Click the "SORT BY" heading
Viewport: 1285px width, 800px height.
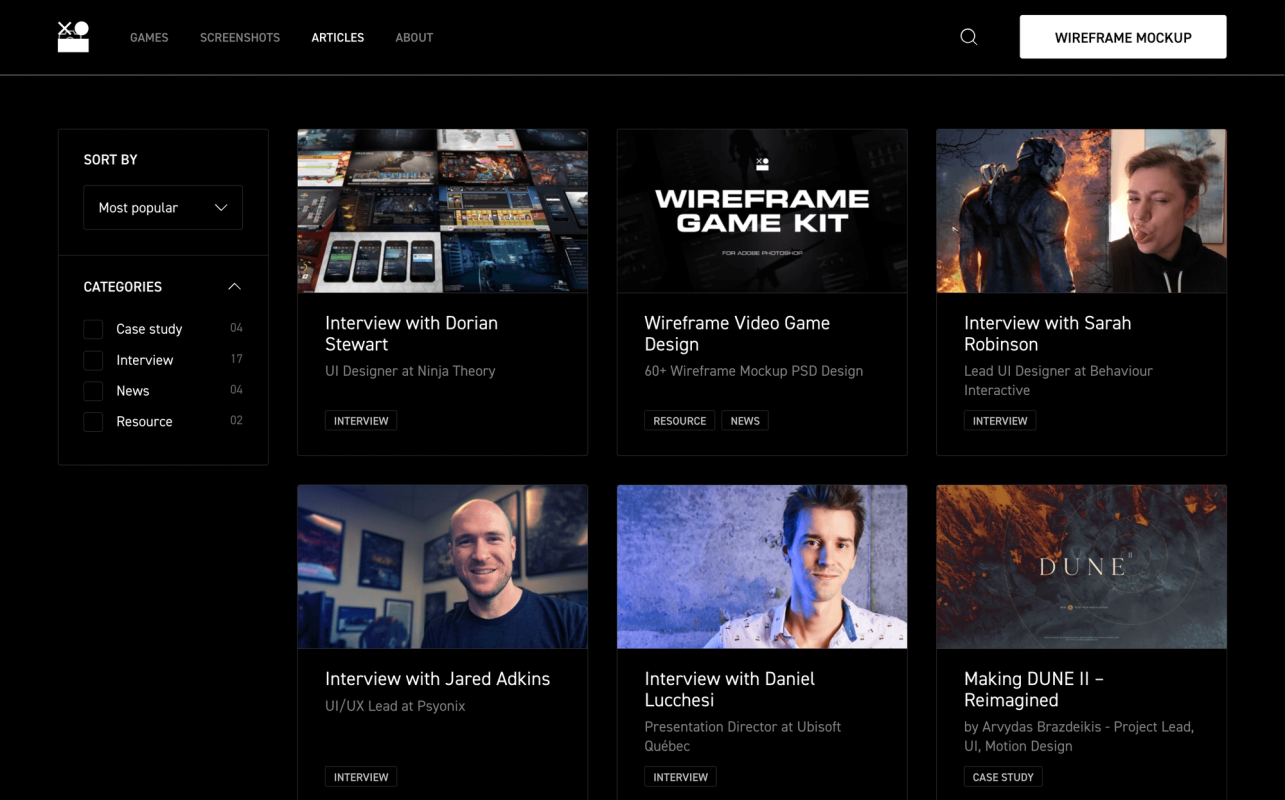(x=111, y=160)
